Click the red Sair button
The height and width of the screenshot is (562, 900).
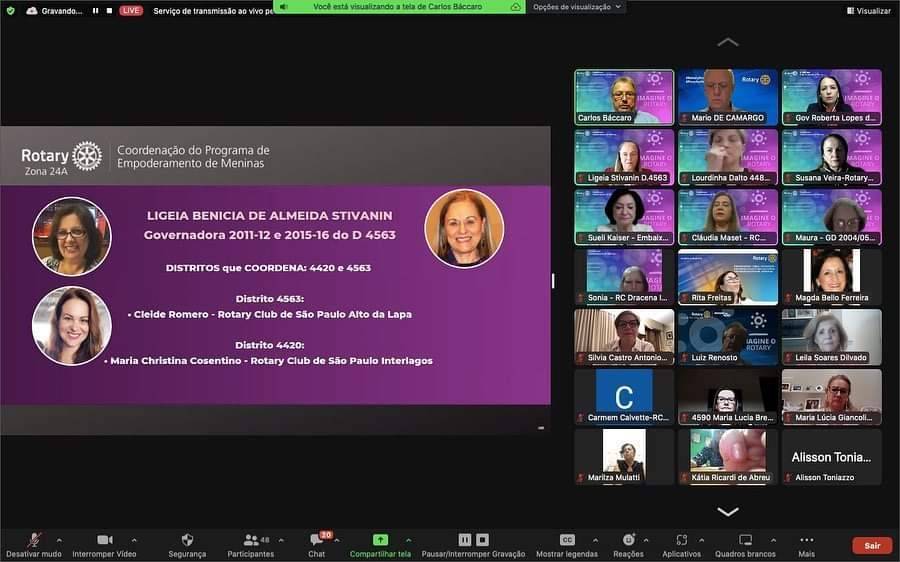pos(871,545)
